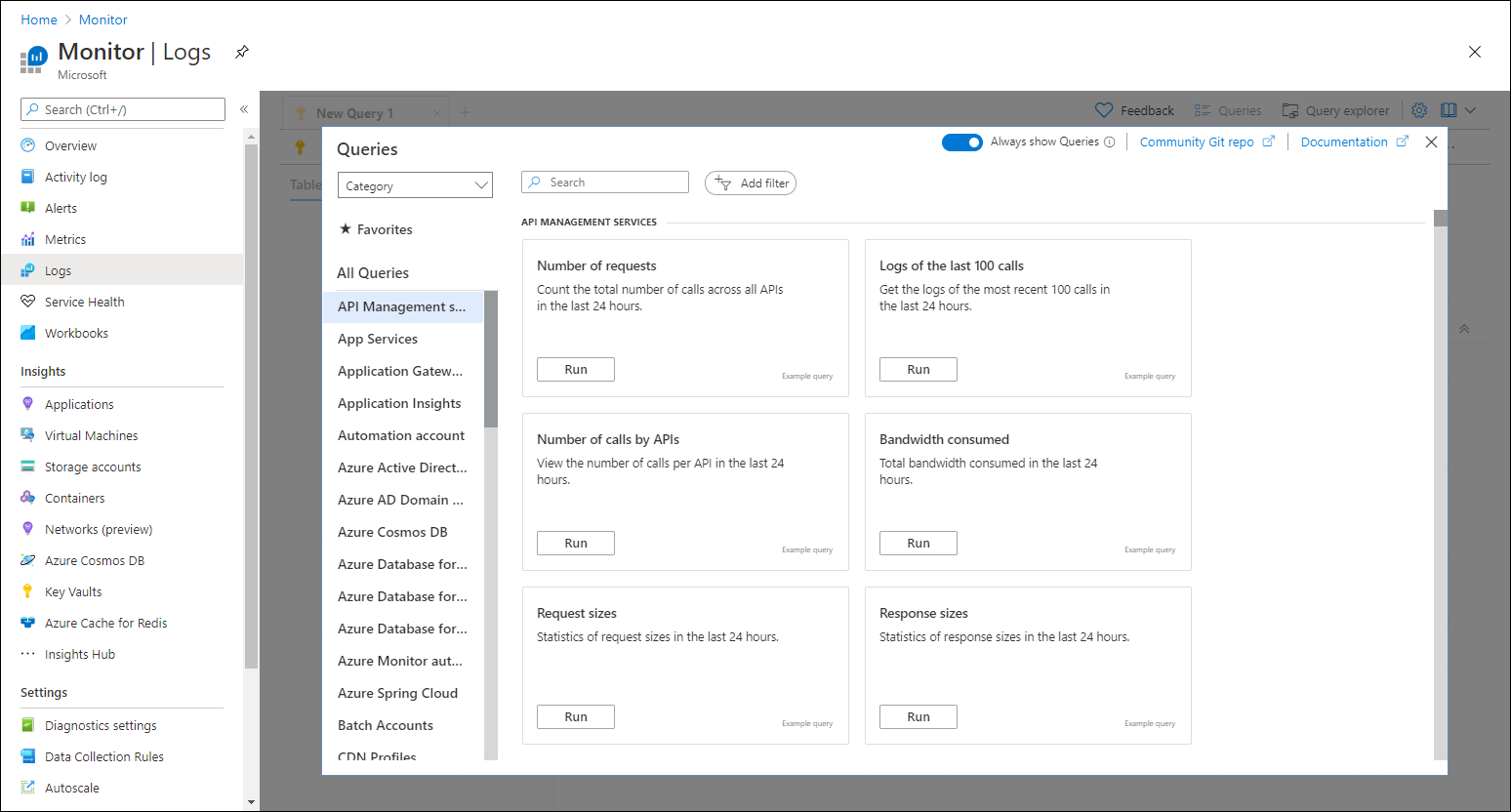
Task: Click the Service Health heart icon
Action: tap(28, 302)
